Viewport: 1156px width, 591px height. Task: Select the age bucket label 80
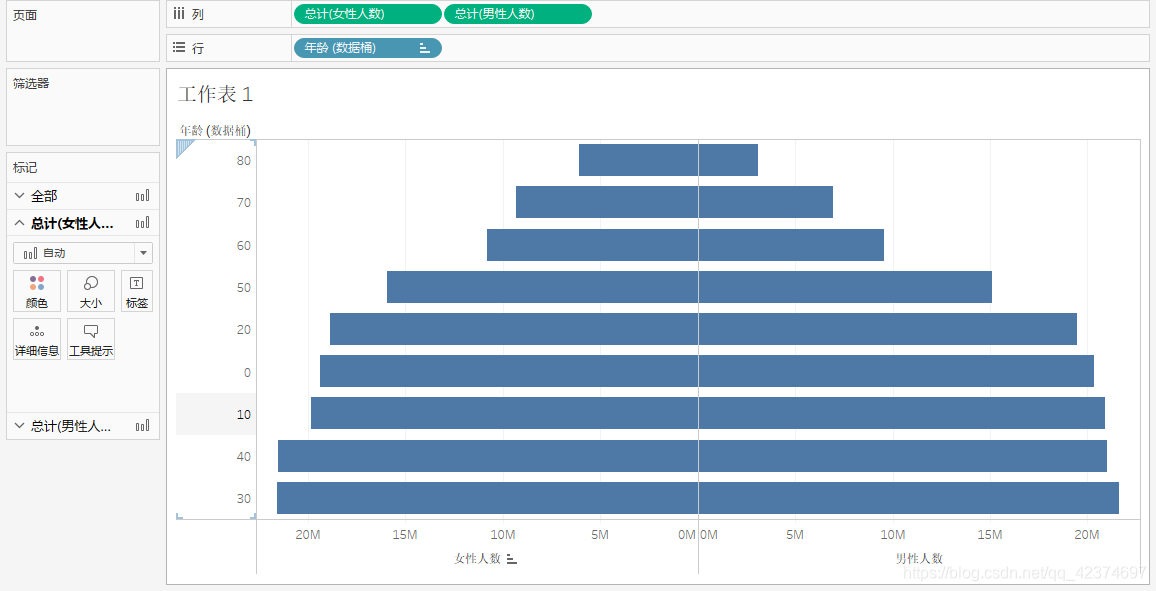pos(243,161)
